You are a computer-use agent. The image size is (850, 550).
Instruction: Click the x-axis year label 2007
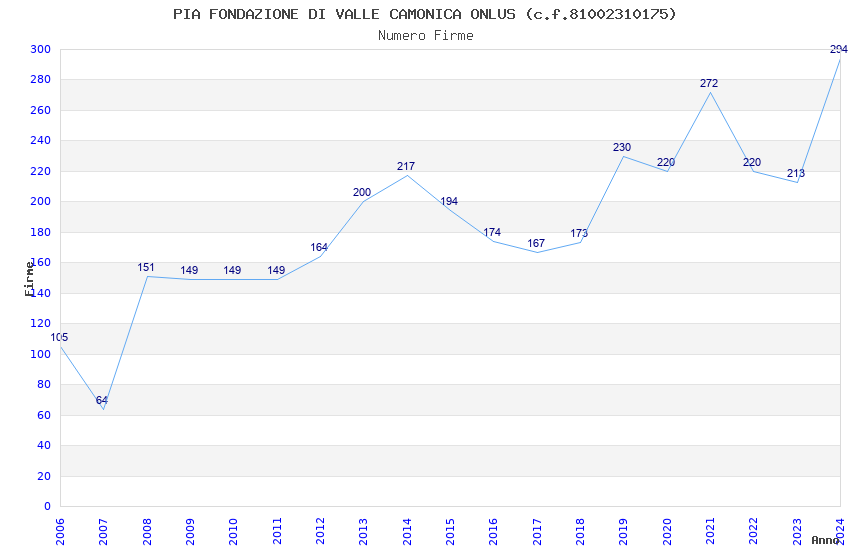103,532
